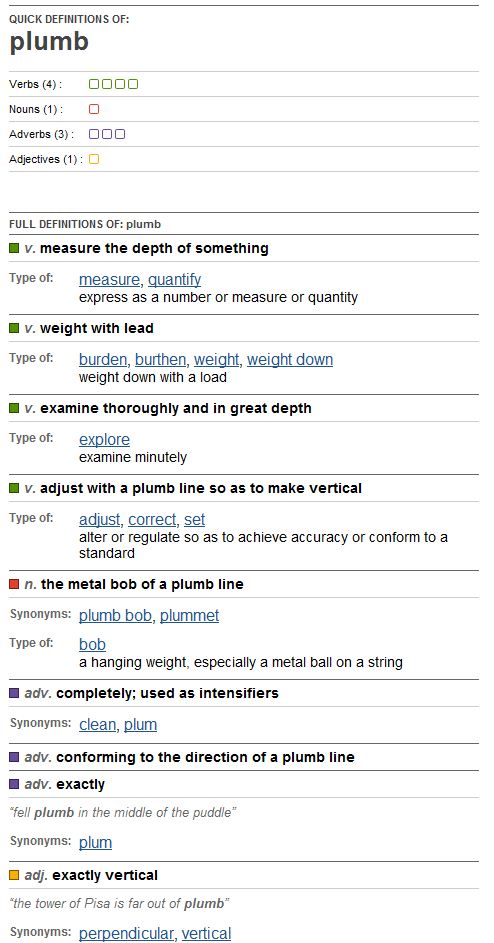Open the 'explore' link
This screenshot has height=943, width=494.
[x=105, y=440]
